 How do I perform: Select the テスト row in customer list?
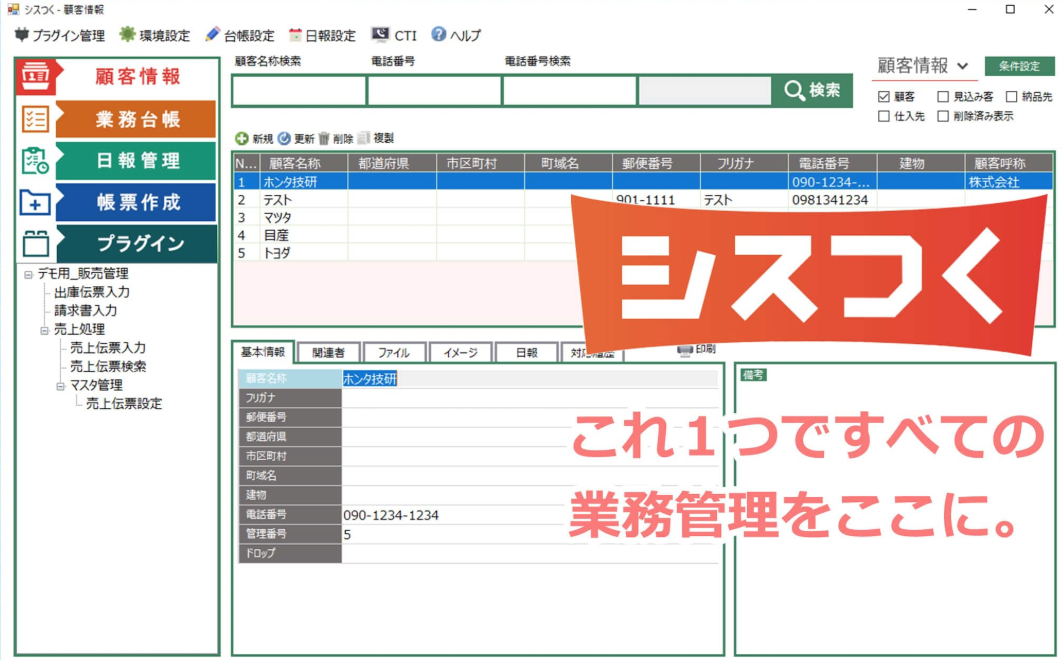click(290, 200)
